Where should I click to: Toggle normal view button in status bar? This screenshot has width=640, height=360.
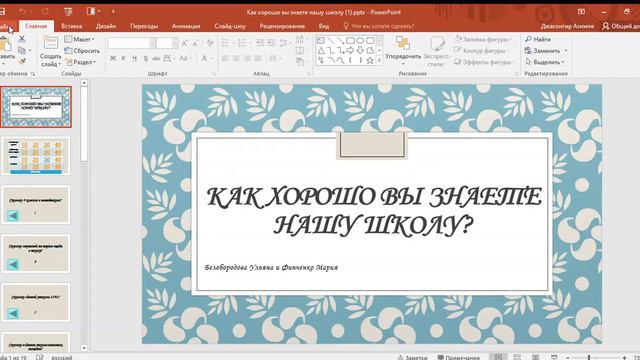498,357
